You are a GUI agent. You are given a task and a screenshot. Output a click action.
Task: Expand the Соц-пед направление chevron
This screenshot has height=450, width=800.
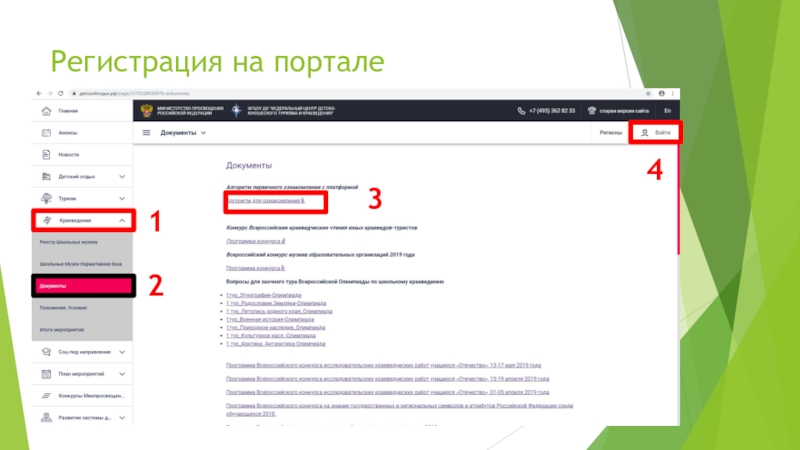pyautogui.click(x=122, y=352)
